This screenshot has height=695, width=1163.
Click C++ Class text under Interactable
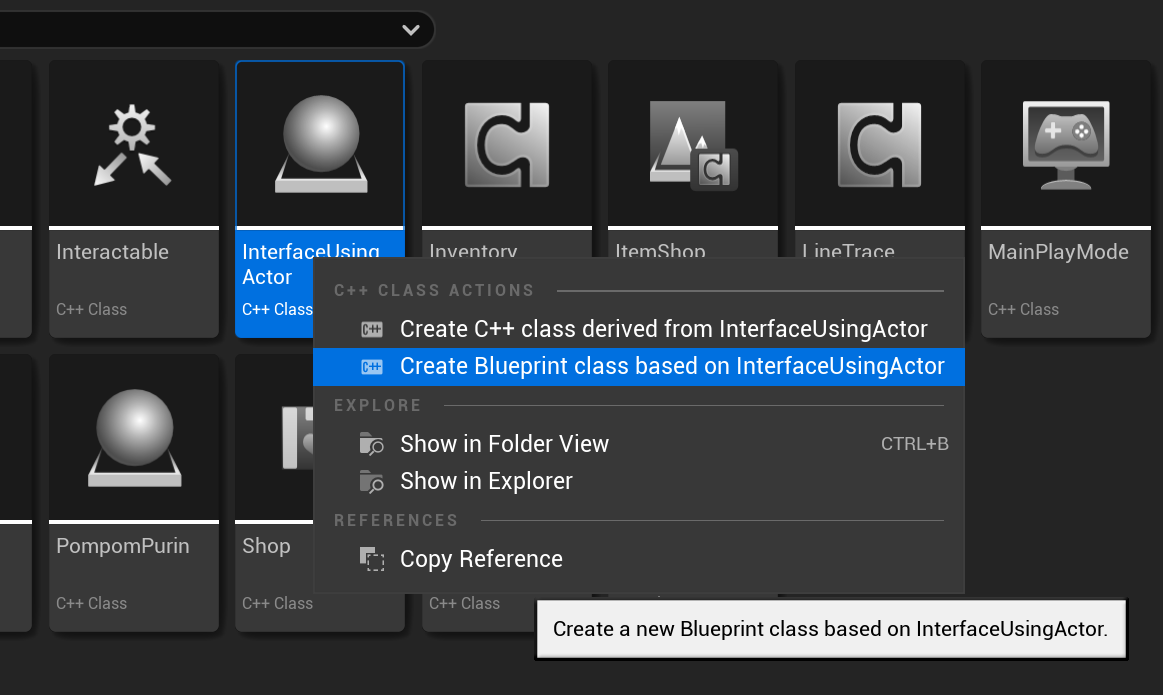(x=91, y=309)
